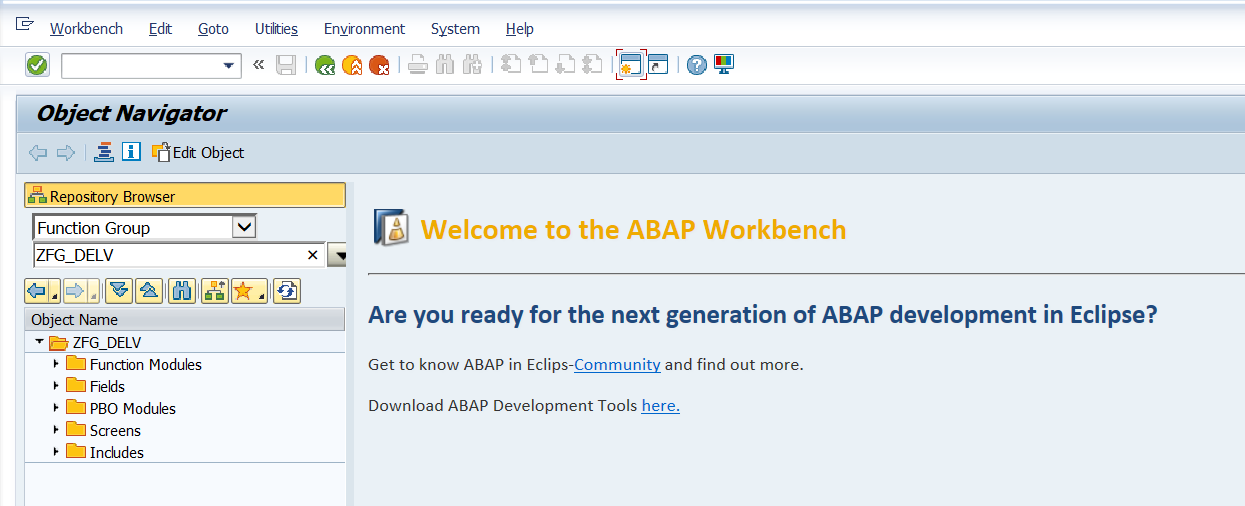Open the Customize Local Layout monitor icon
The image size is (1245, 506).
coord(724,65)
